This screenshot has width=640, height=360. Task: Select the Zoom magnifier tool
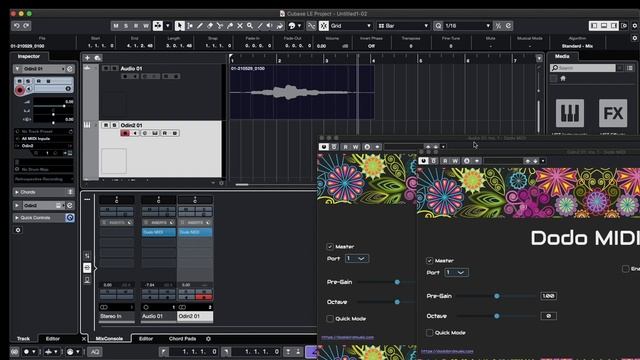tap(250, 26)
